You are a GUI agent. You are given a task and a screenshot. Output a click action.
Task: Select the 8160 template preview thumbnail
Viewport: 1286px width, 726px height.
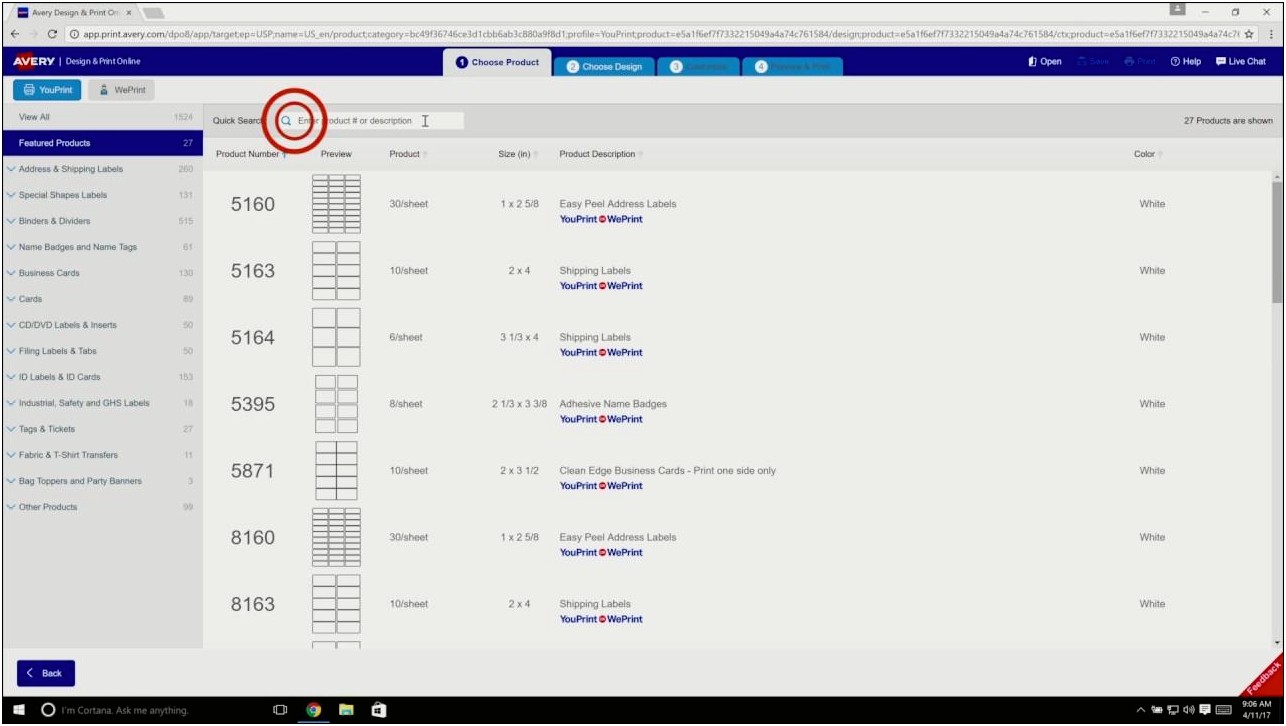[336, 537]
